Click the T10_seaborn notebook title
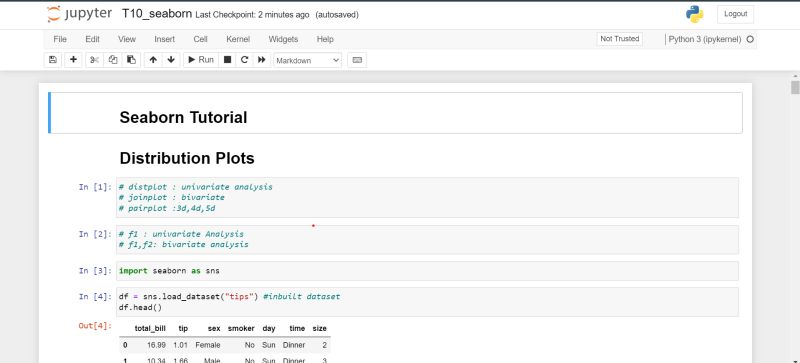The image size is (800, 363). (157, 14)
